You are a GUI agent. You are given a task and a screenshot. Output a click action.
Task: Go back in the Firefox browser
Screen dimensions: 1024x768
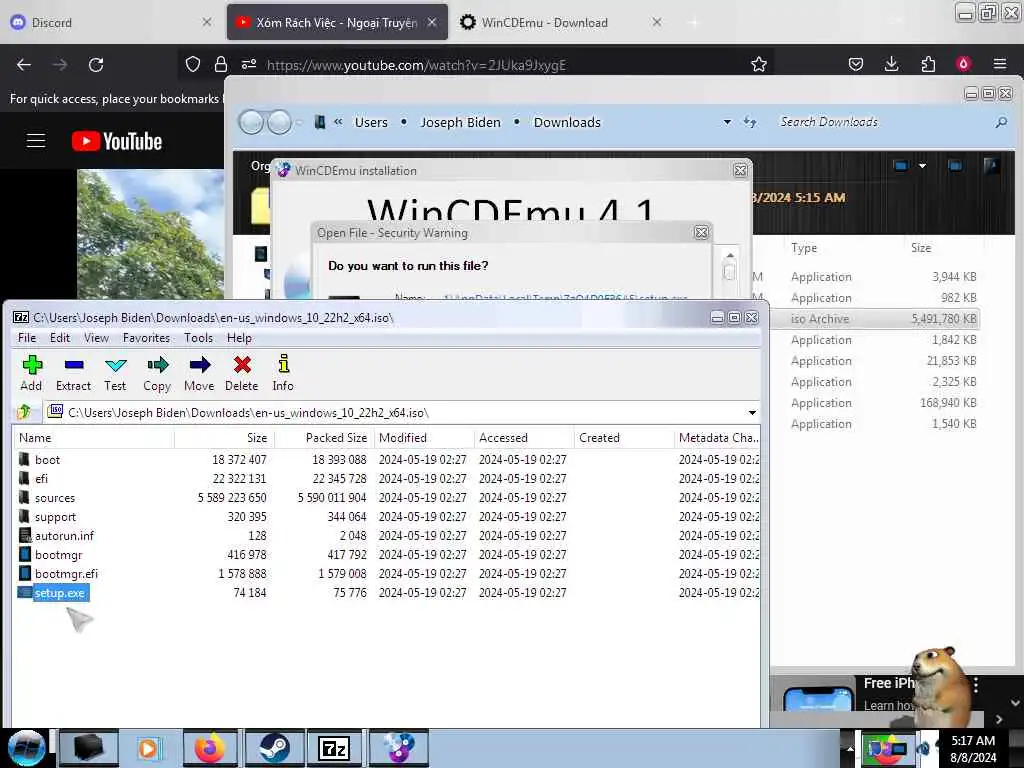24,65
